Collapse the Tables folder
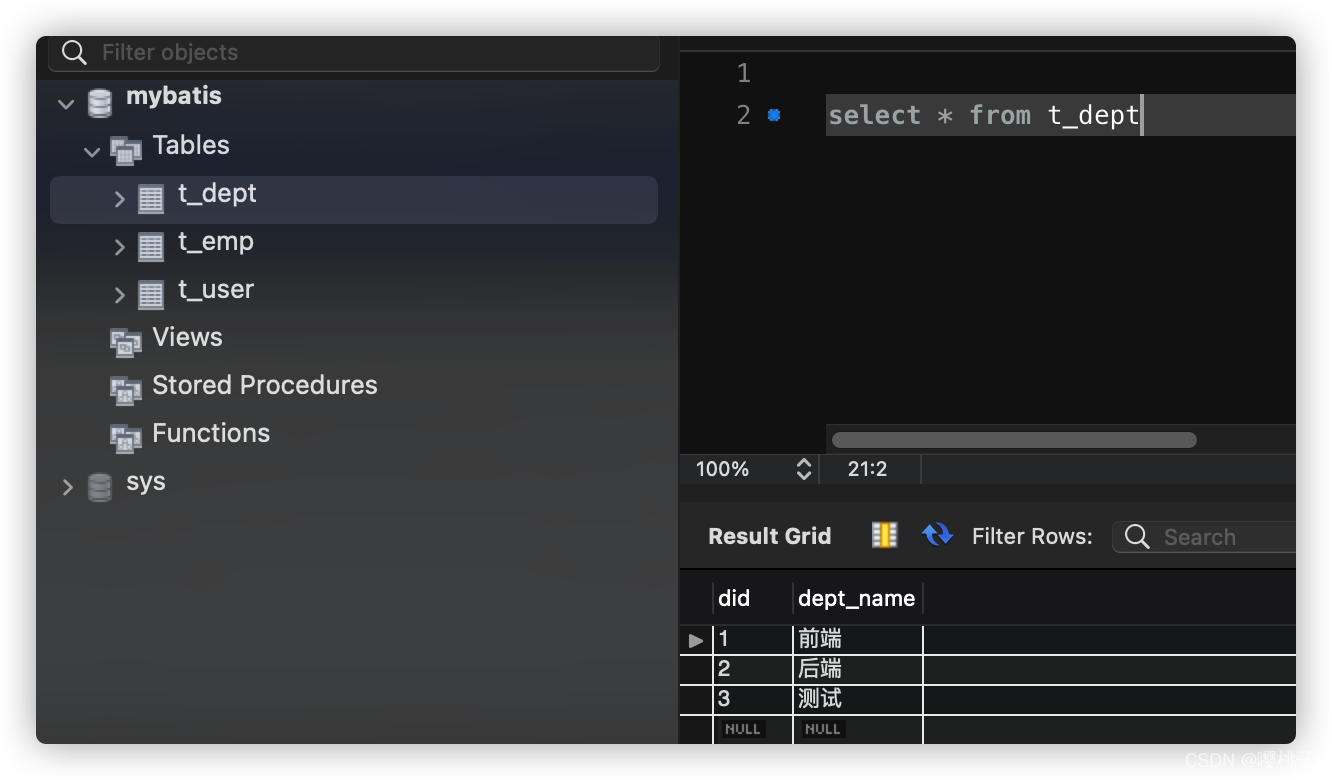1332x780 pixels. coord(92,152)
